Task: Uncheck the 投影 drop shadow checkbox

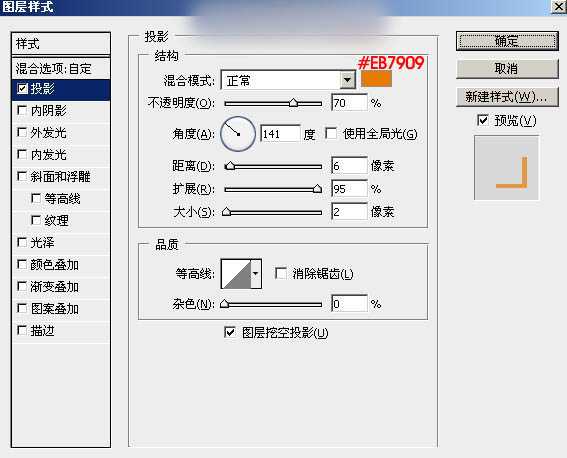Action: click(22, 89)
